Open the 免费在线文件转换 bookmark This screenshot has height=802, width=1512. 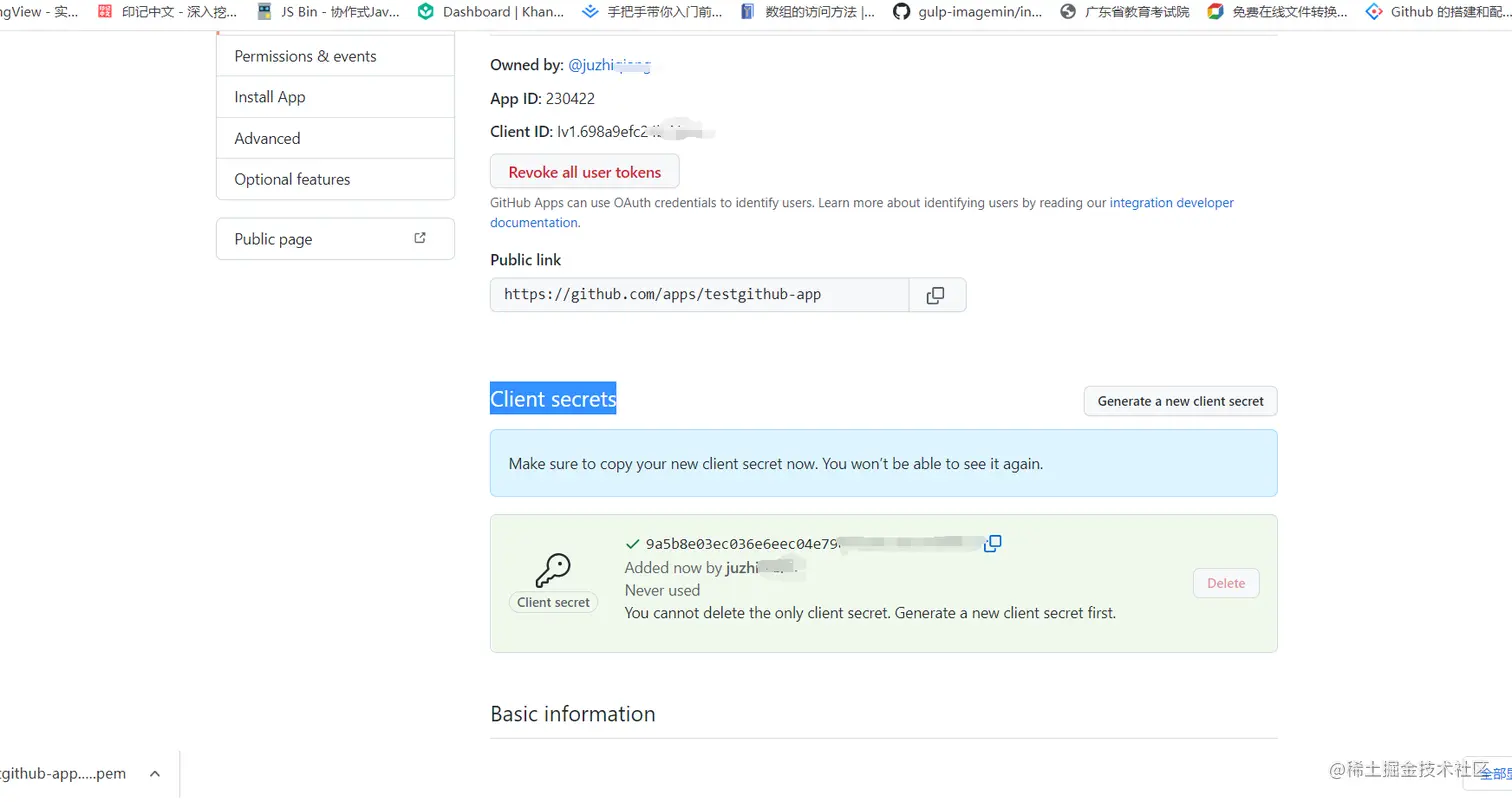[x=1278, y=12]
